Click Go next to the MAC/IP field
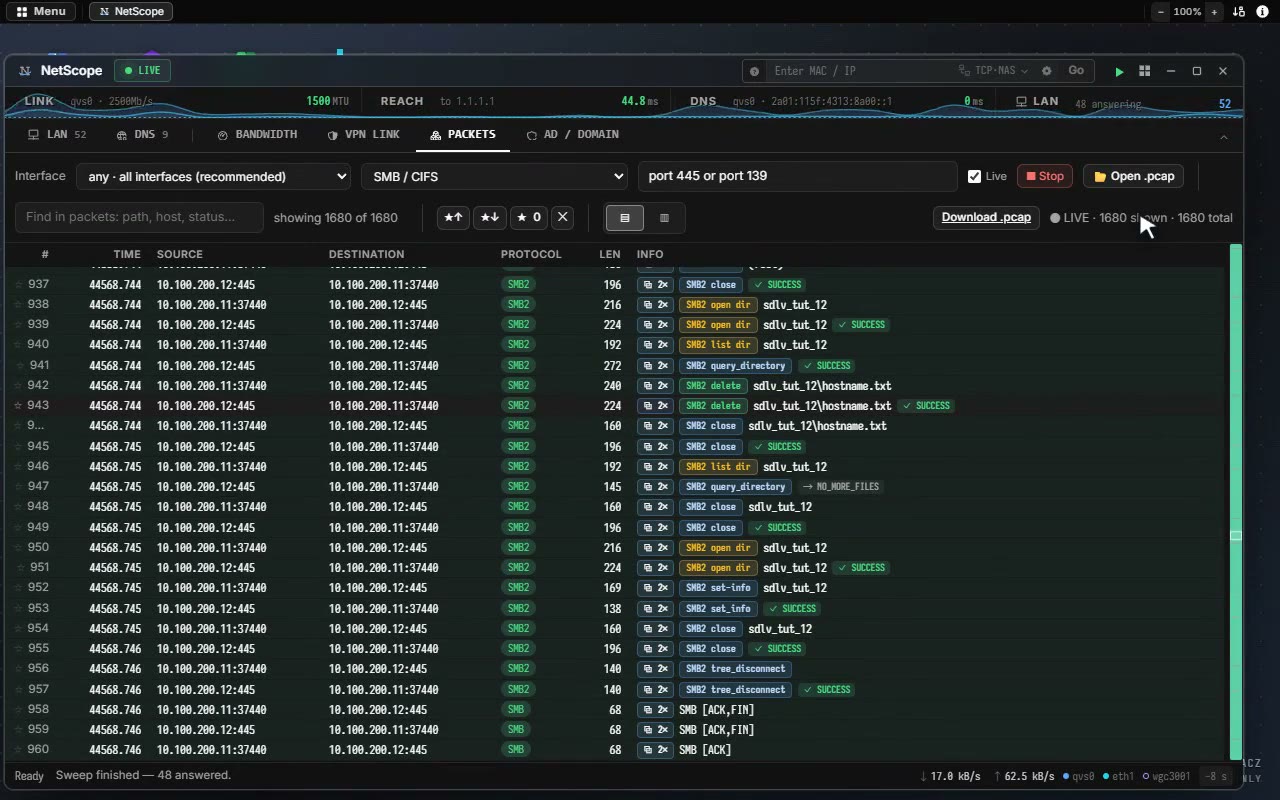 click(1076, 71)
